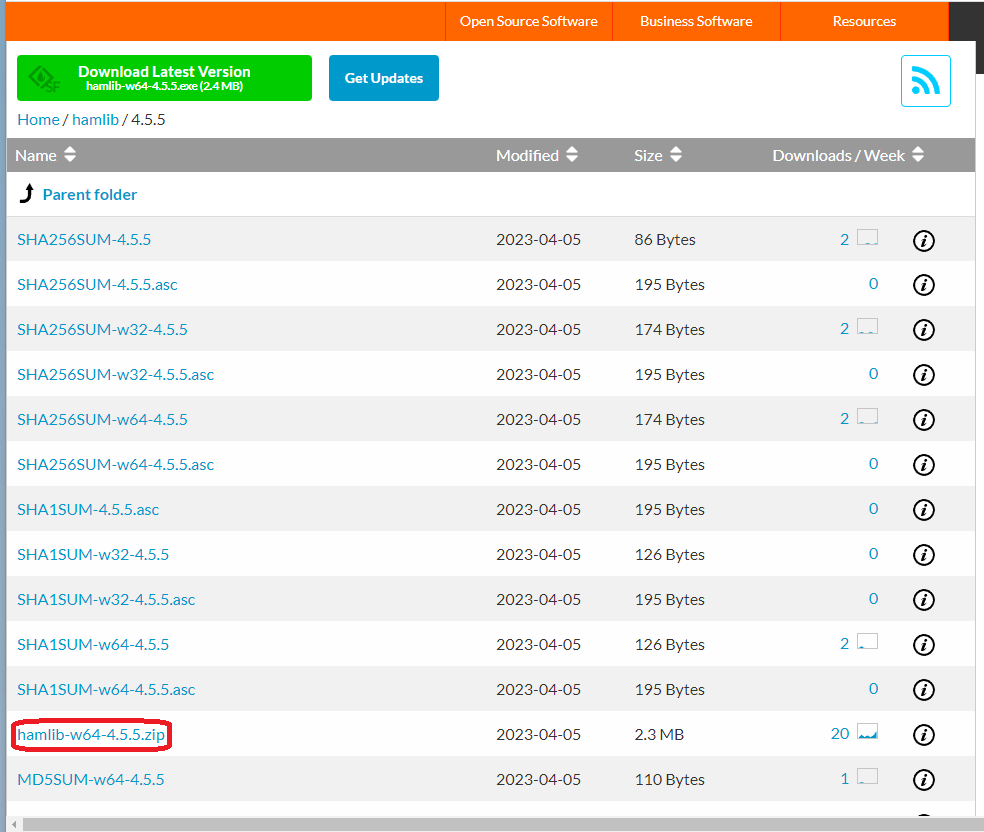Sort files by Modified date
This screenshot has height=832, width=984.
(x=537, y=155)
